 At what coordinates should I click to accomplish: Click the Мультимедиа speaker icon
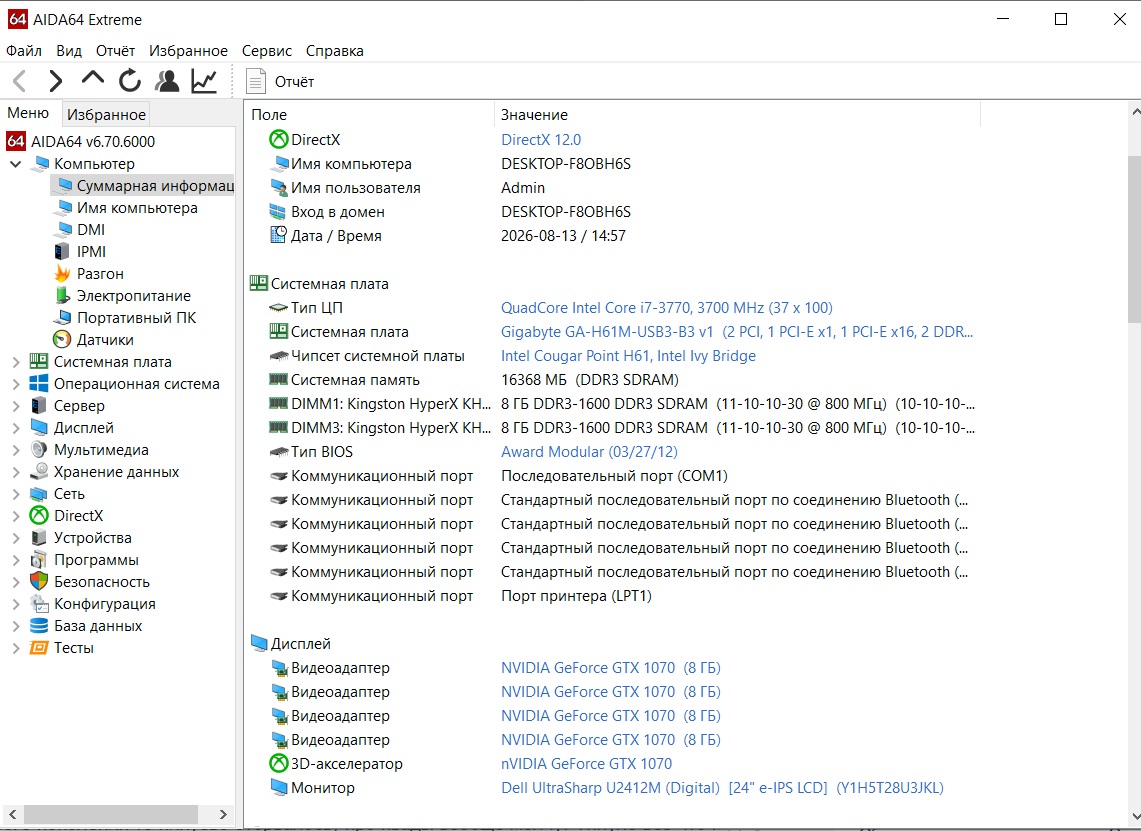click(x=39, y=450)
